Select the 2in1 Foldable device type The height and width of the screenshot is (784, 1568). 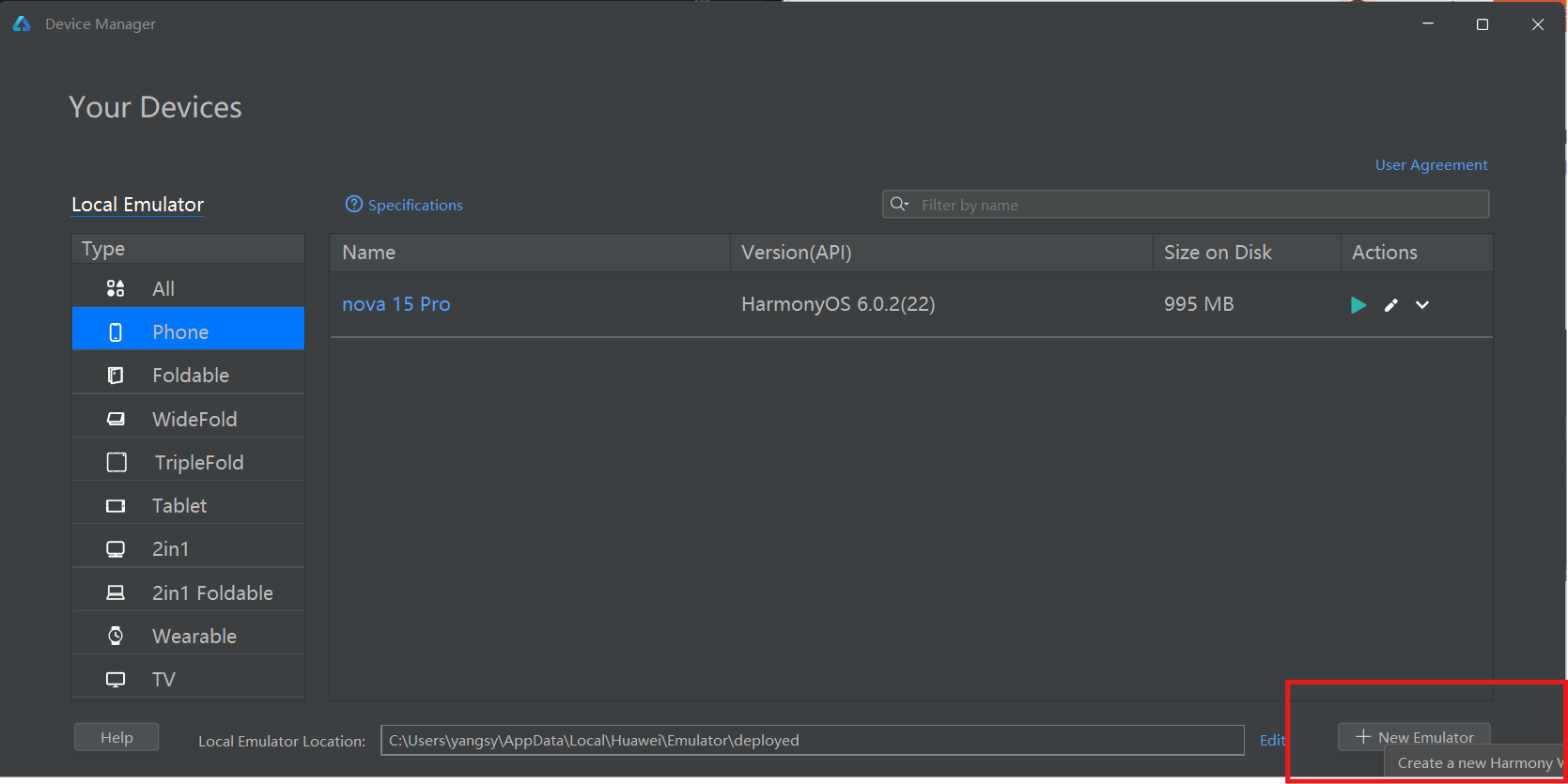pos(188,592)
